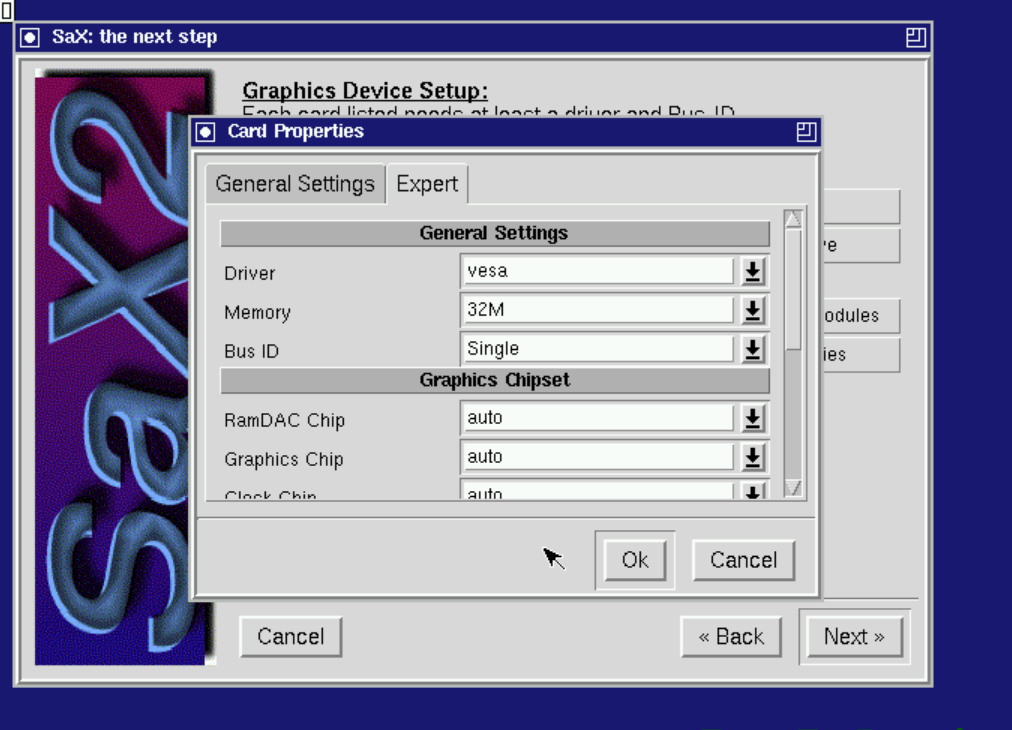Open Card Properties window menu icon
The width and height of the screenshot is (1012, 730).
pyautogui.click(x=205, y=132)
